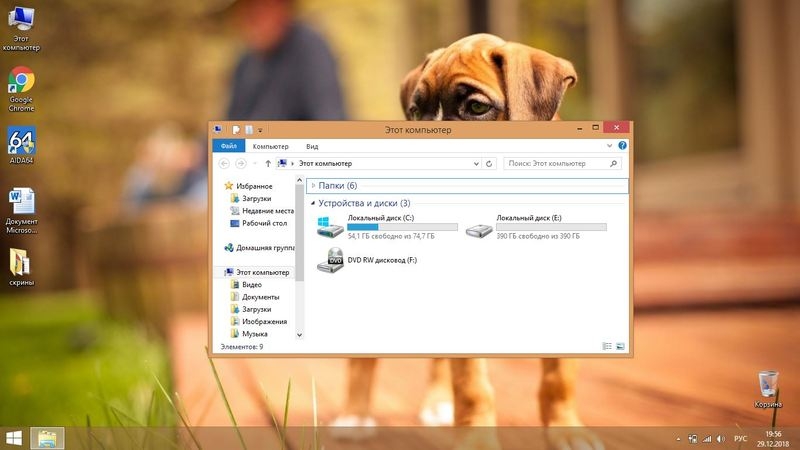Open the Файл menu tab
Image resolution: width=800 pixels, height=450 pixels.
pyautogui.click(x=229, y=146)
